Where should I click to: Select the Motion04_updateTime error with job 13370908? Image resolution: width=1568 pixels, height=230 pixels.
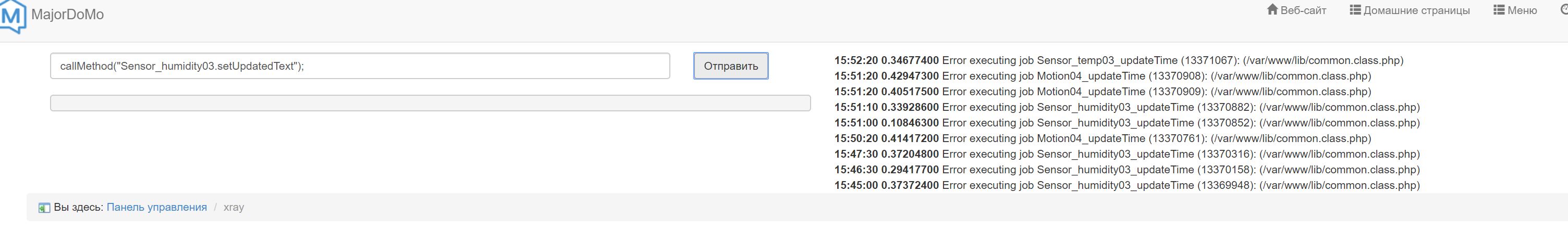coord(1102,76)
